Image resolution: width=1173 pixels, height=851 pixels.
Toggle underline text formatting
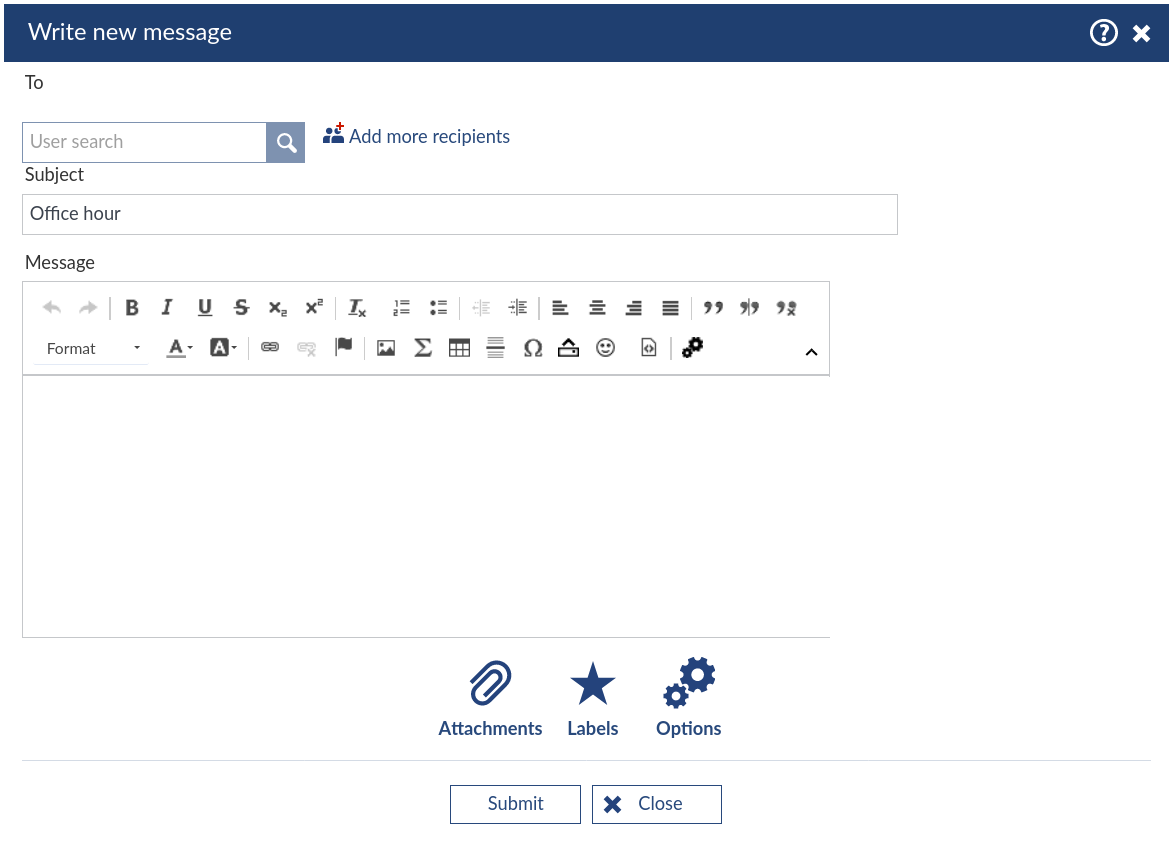point(204,308)
